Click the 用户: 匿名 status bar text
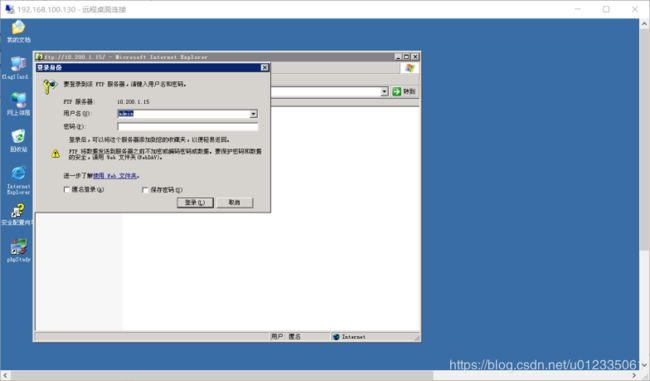The height and width of the screenshot is (381, 650). 286,337
